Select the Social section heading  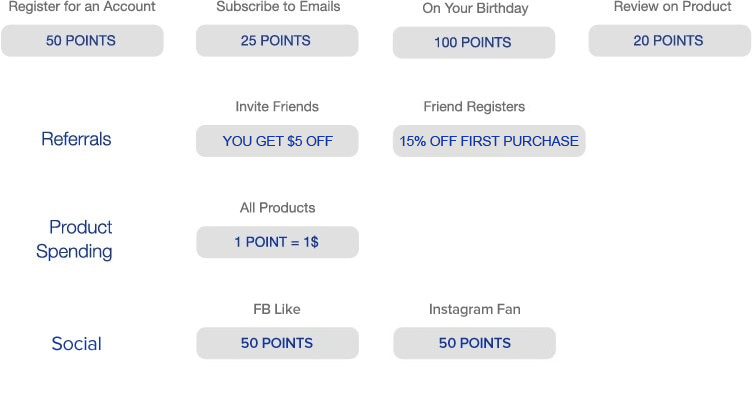(76, 344)
